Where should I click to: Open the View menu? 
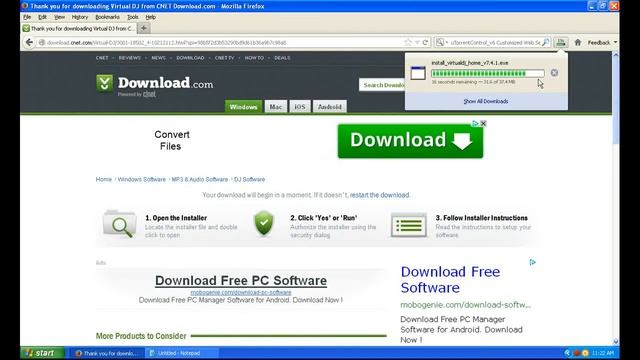click(x=59, y=17)
